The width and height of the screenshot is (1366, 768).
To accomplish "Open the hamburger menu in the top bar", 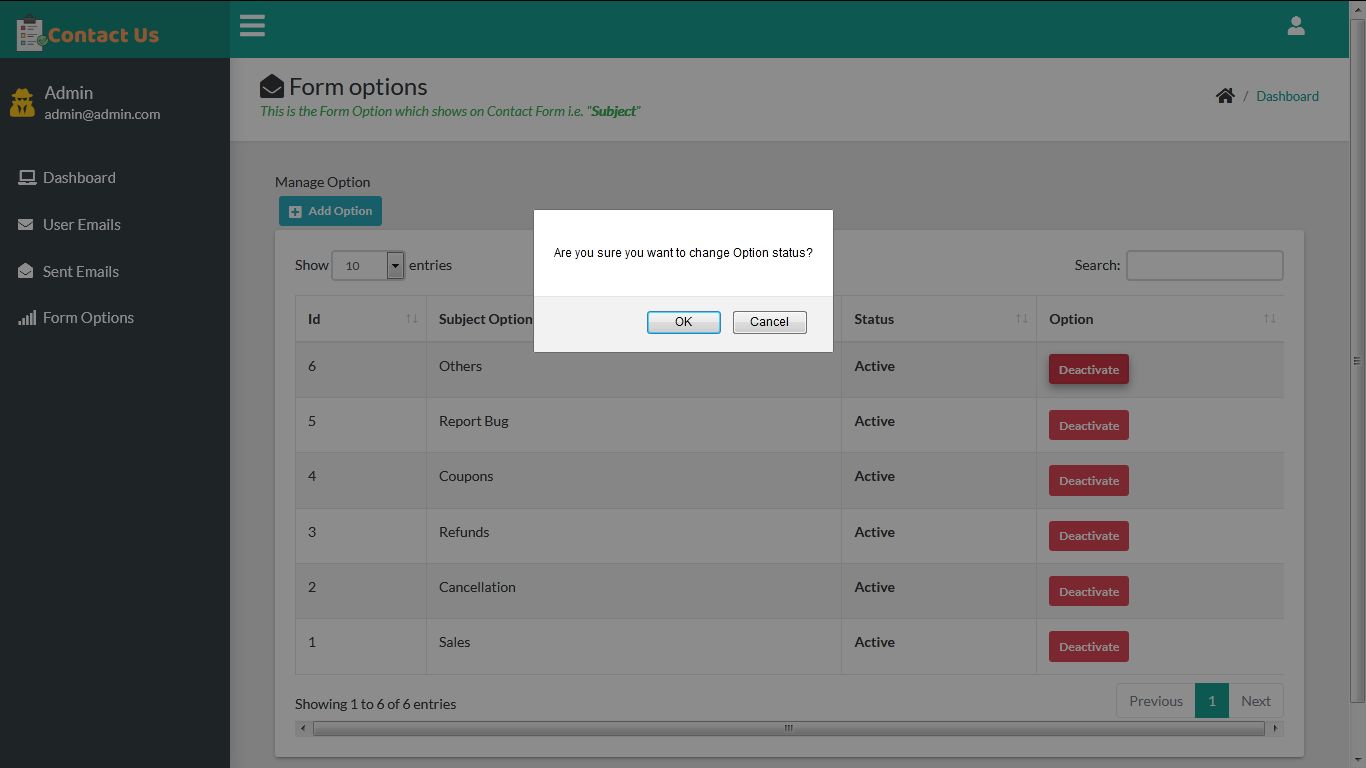I will 252,26.
